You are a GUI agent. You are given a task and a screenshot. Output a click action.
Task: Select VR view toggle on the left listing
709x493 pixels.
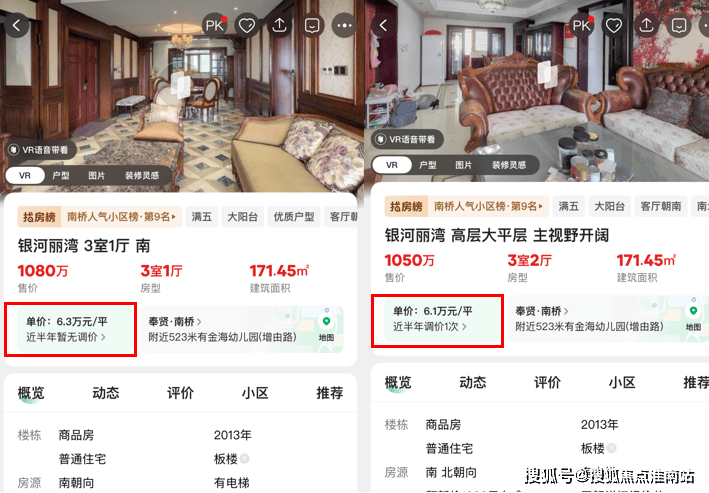click(x=25, y=175)
